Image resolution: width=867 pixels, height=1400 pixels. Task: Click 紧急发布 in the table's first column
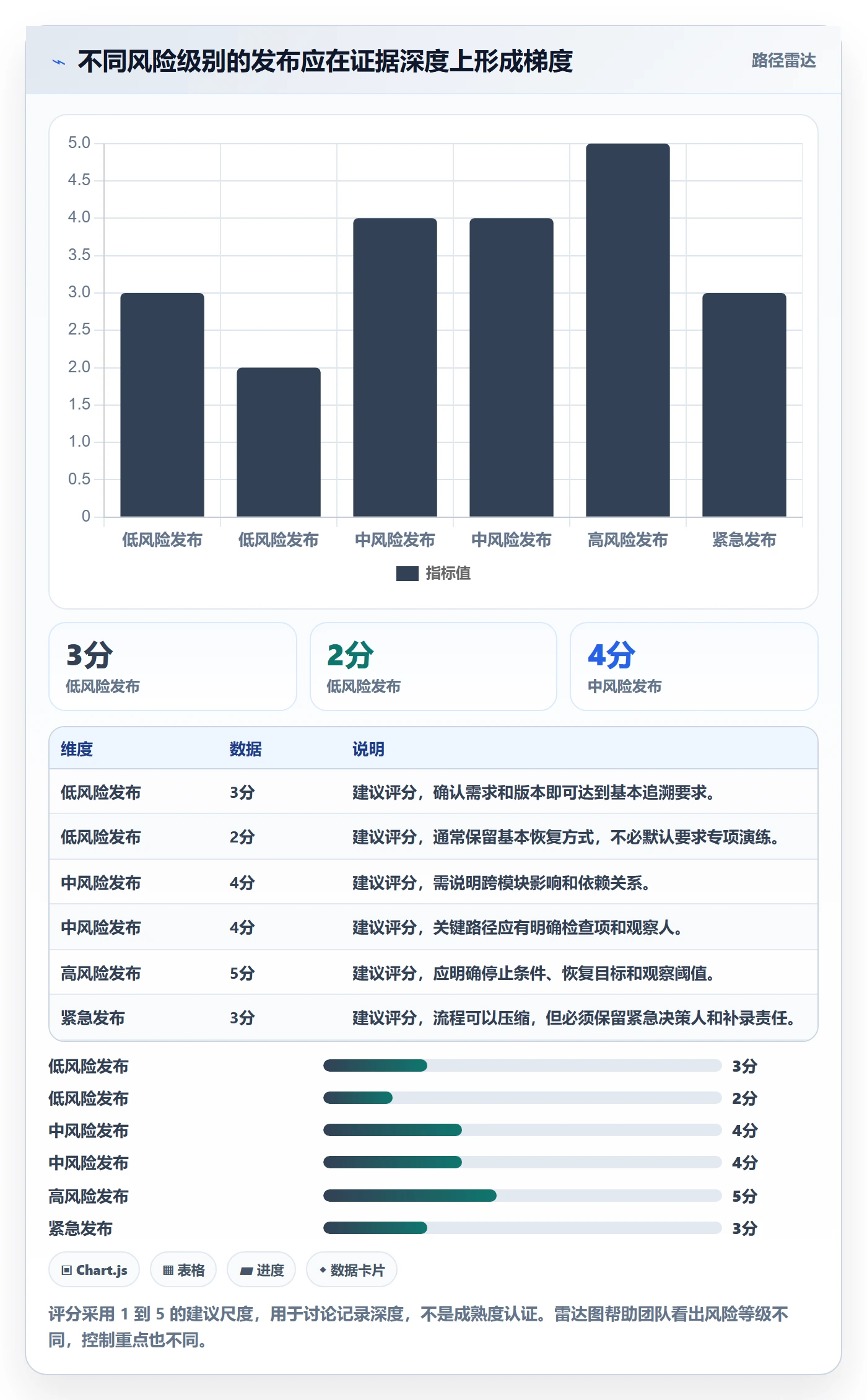click(x=93, y=1018)
